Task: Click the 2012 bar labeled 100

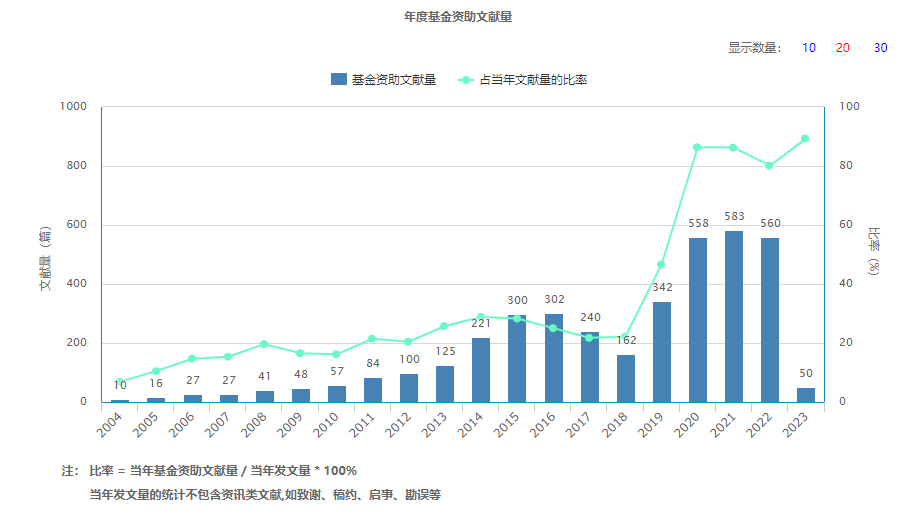Action: (x=409, y=388)
